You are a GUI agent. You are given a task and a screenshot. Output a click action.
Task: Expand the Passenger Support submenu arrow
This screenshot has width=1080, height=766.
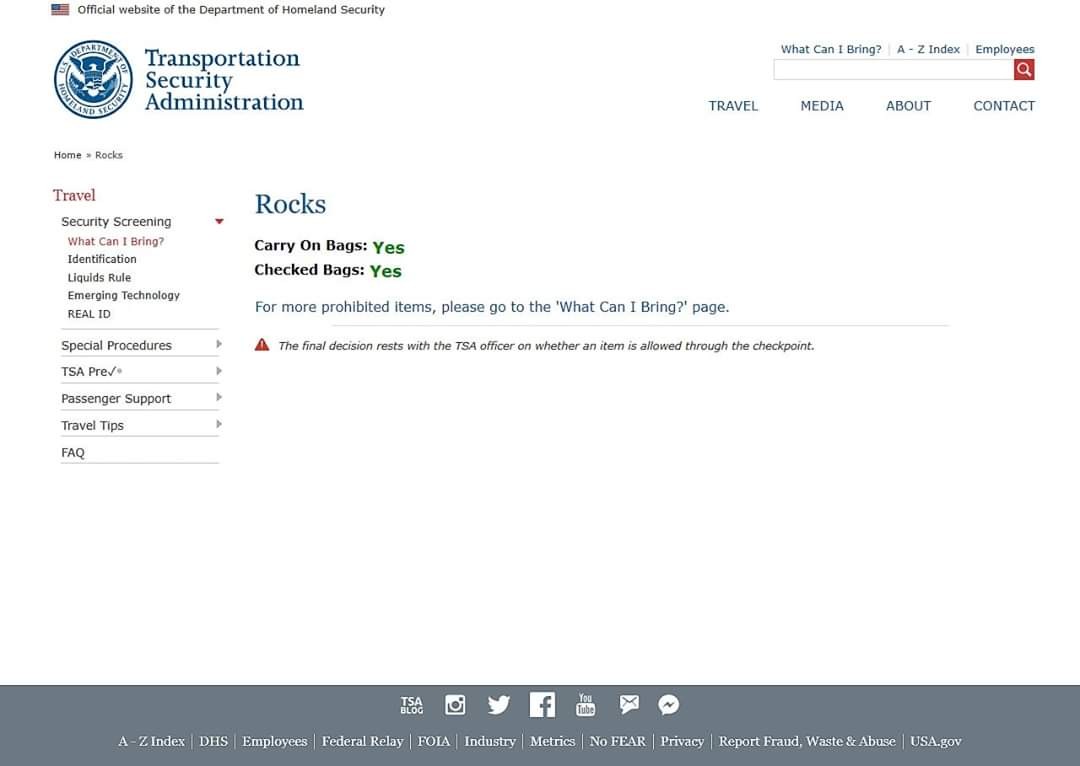pyautogui.click(x=219, y=398)
